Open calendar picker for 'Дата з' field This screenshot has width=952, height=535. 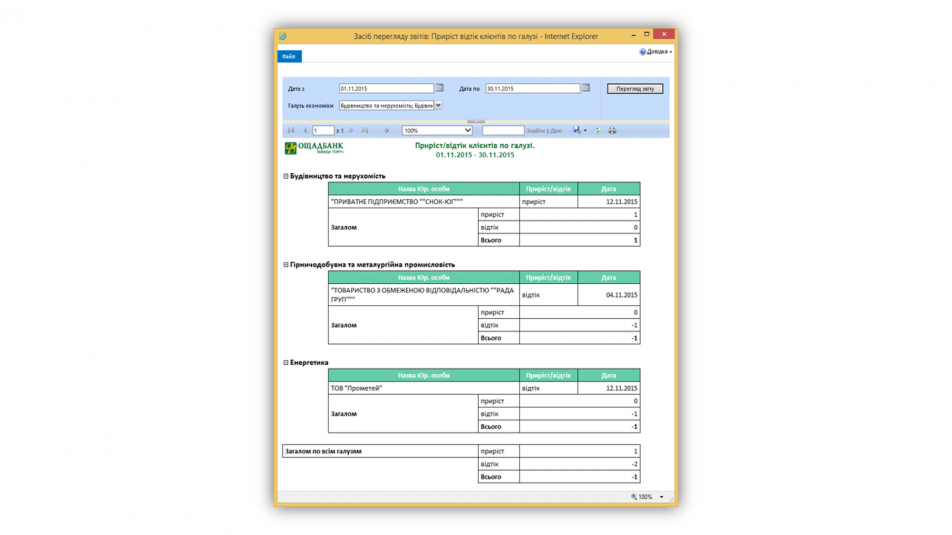pyautogui.click(x=440, y=88)
